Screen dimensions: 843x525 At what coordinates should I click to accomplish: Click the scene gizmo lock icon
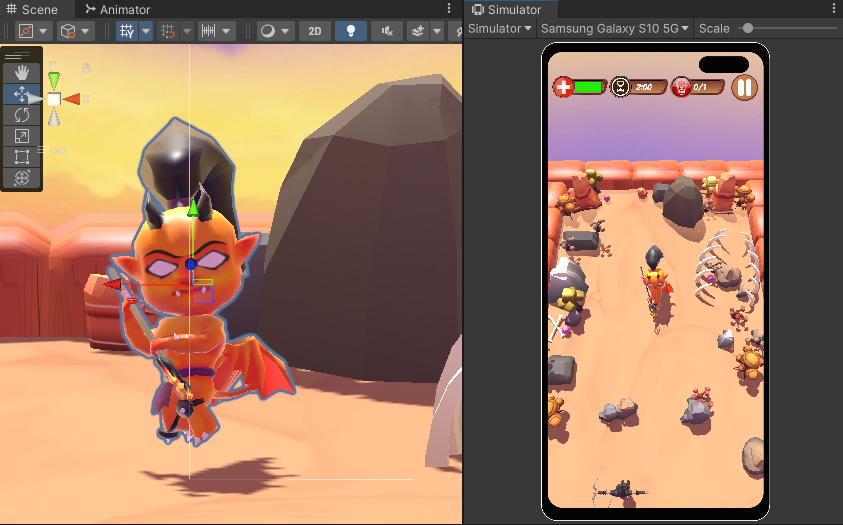pyautogui.click(x=86, y=68)
